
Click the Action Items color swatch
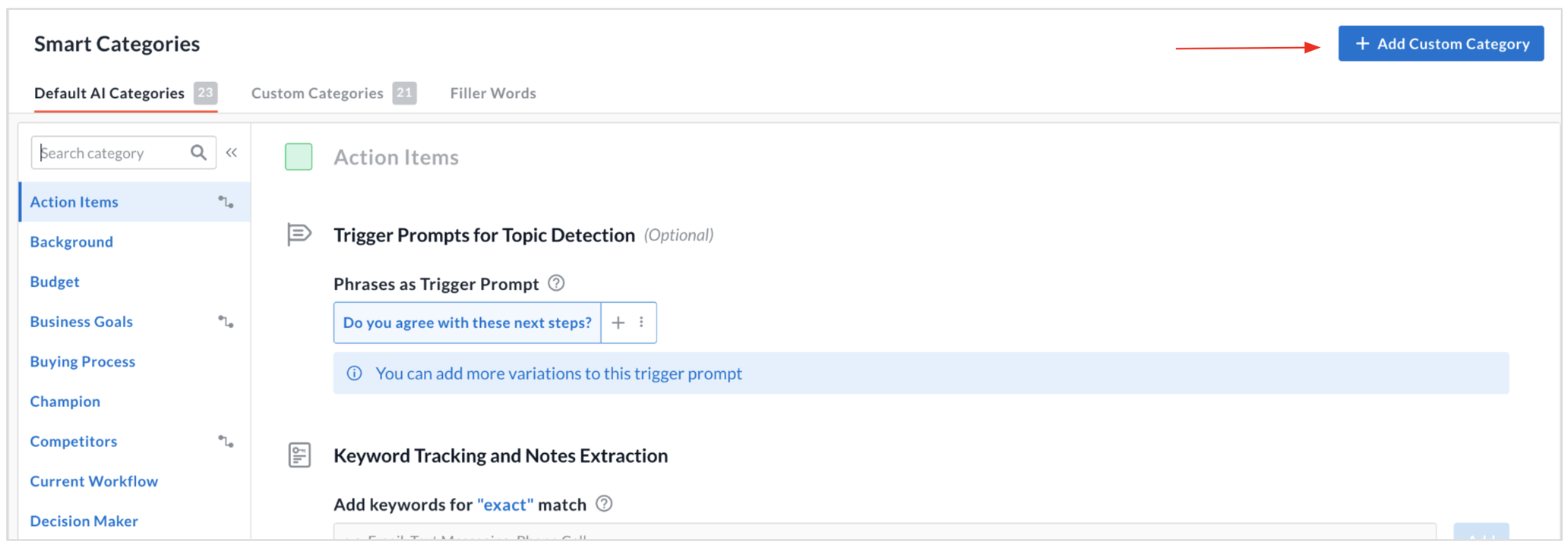point(299,156)
